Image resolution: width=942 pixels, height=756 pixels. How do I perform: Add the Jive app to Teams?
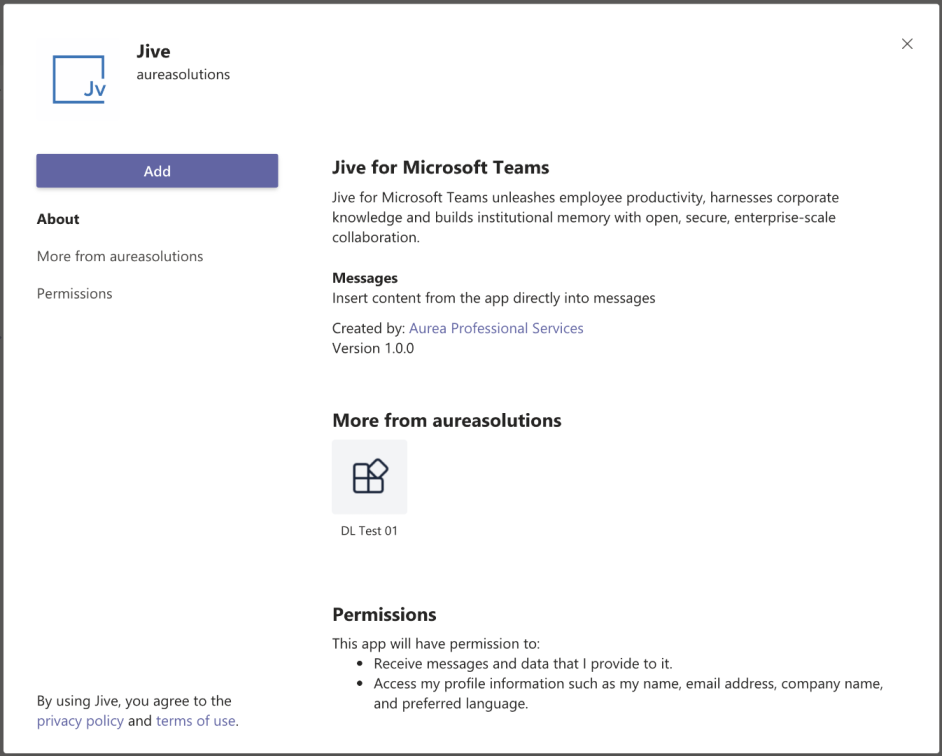point(157,171)
